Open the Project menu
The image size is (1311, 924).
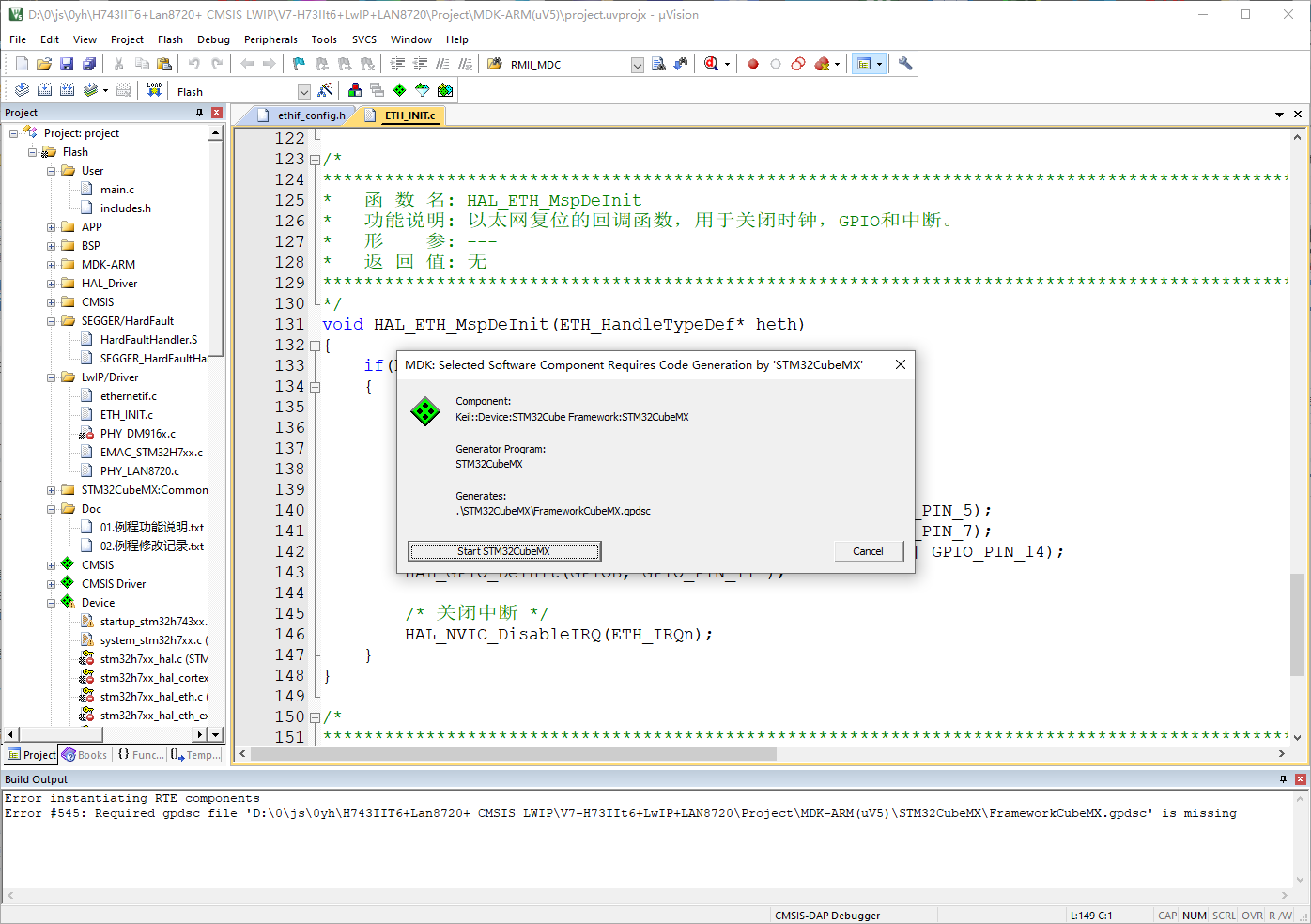tap(127, 39)
